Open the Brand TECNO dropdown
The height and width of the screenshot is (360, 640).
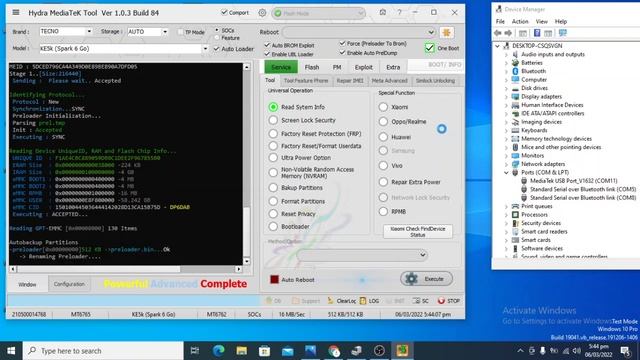pos(89,31)
